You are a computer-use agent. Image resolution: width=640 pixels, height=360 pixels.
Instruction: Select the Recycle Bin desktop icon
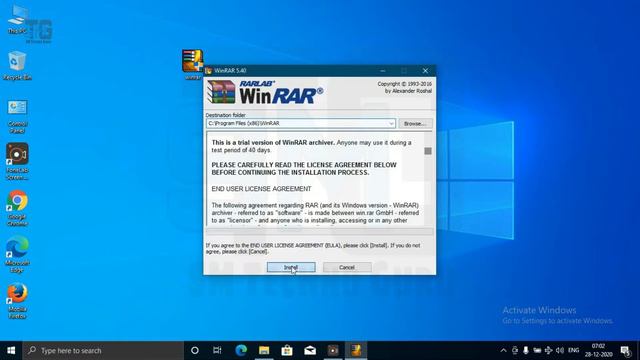[17, 66]
